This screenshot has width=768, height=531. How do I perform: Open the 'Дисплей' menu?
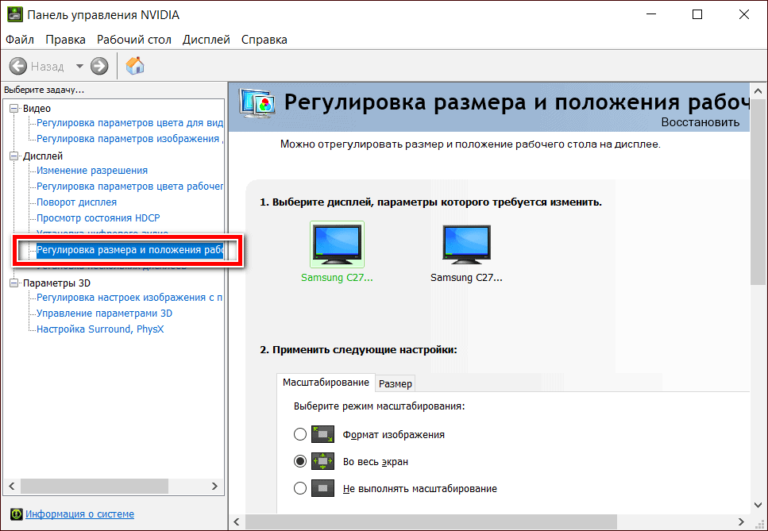tap(206, 40)
